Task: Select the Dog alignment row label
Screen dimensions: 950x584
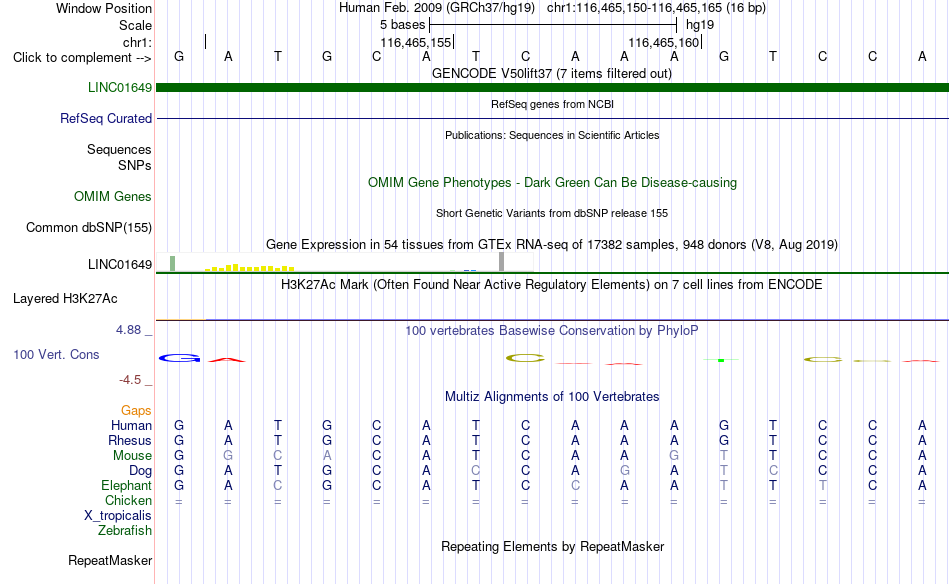Action: [140, 471]
